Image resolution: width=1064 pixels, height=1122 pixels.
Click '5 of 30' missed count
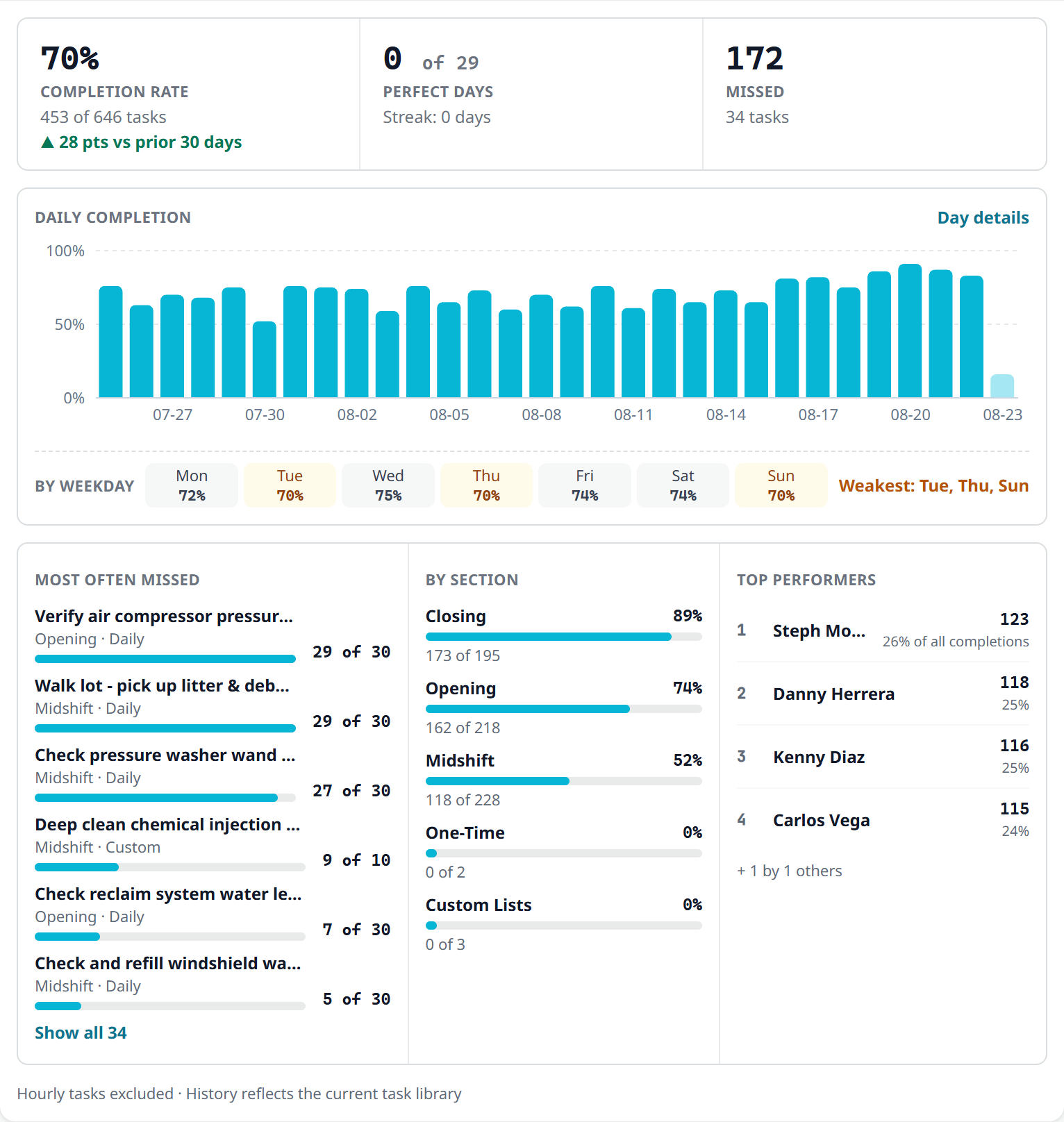pyautogui.click(x=356, y=999)
